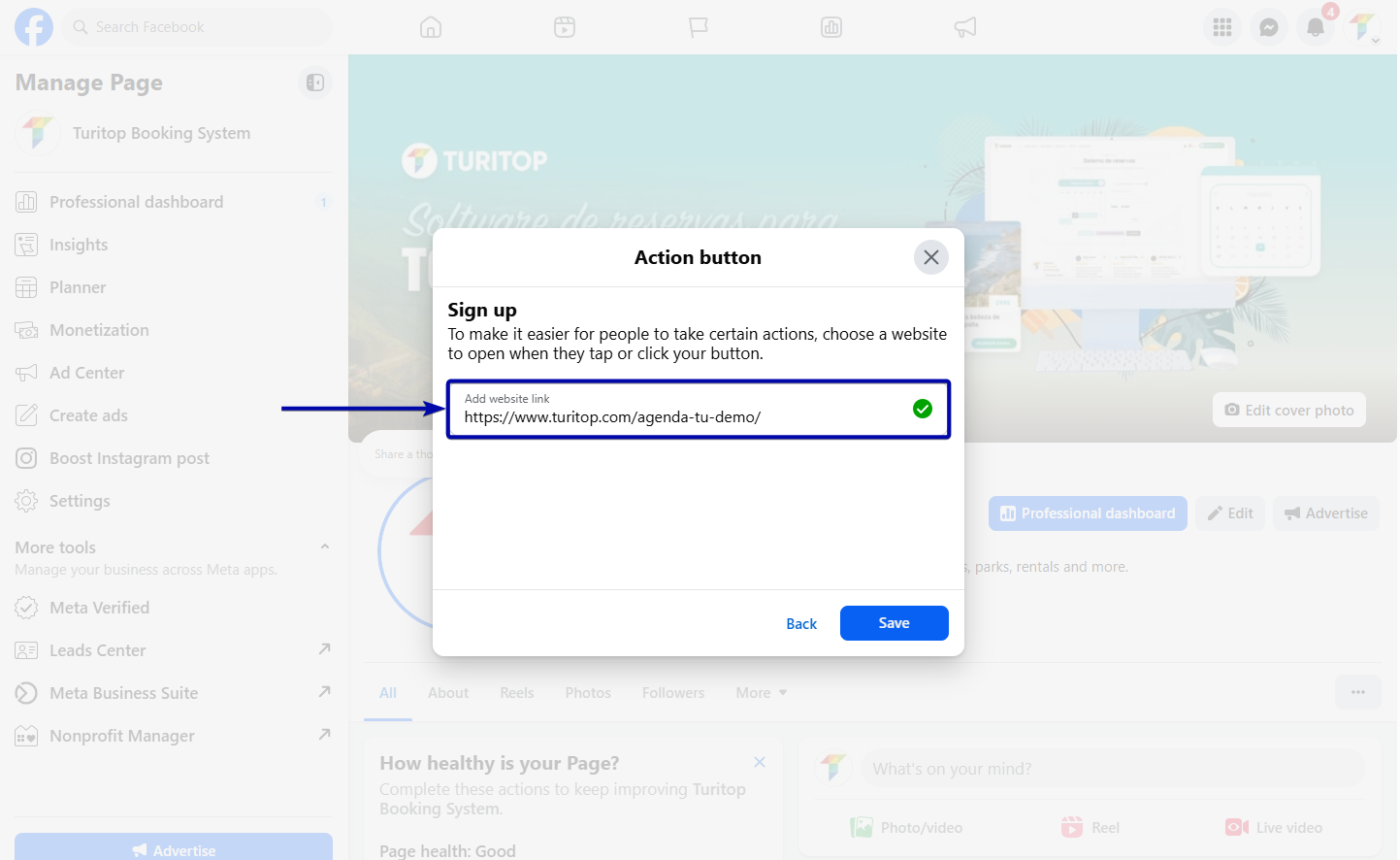Click the Advertise button beside Edit
This screenshot has width=1400, height=860.
point(1326,513)
